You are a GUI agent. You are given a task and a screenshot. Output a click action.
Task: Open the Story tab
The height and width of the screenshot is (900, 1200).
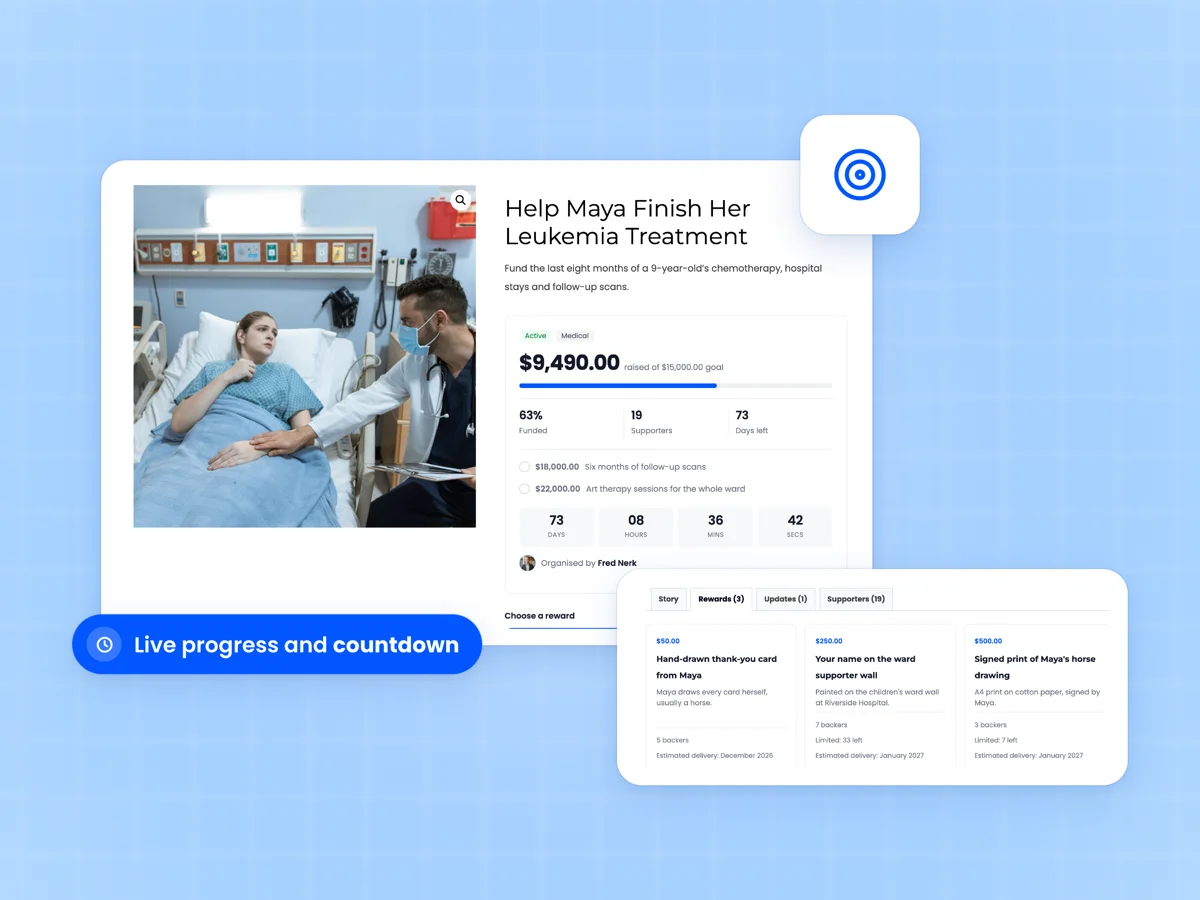point(668,599)
